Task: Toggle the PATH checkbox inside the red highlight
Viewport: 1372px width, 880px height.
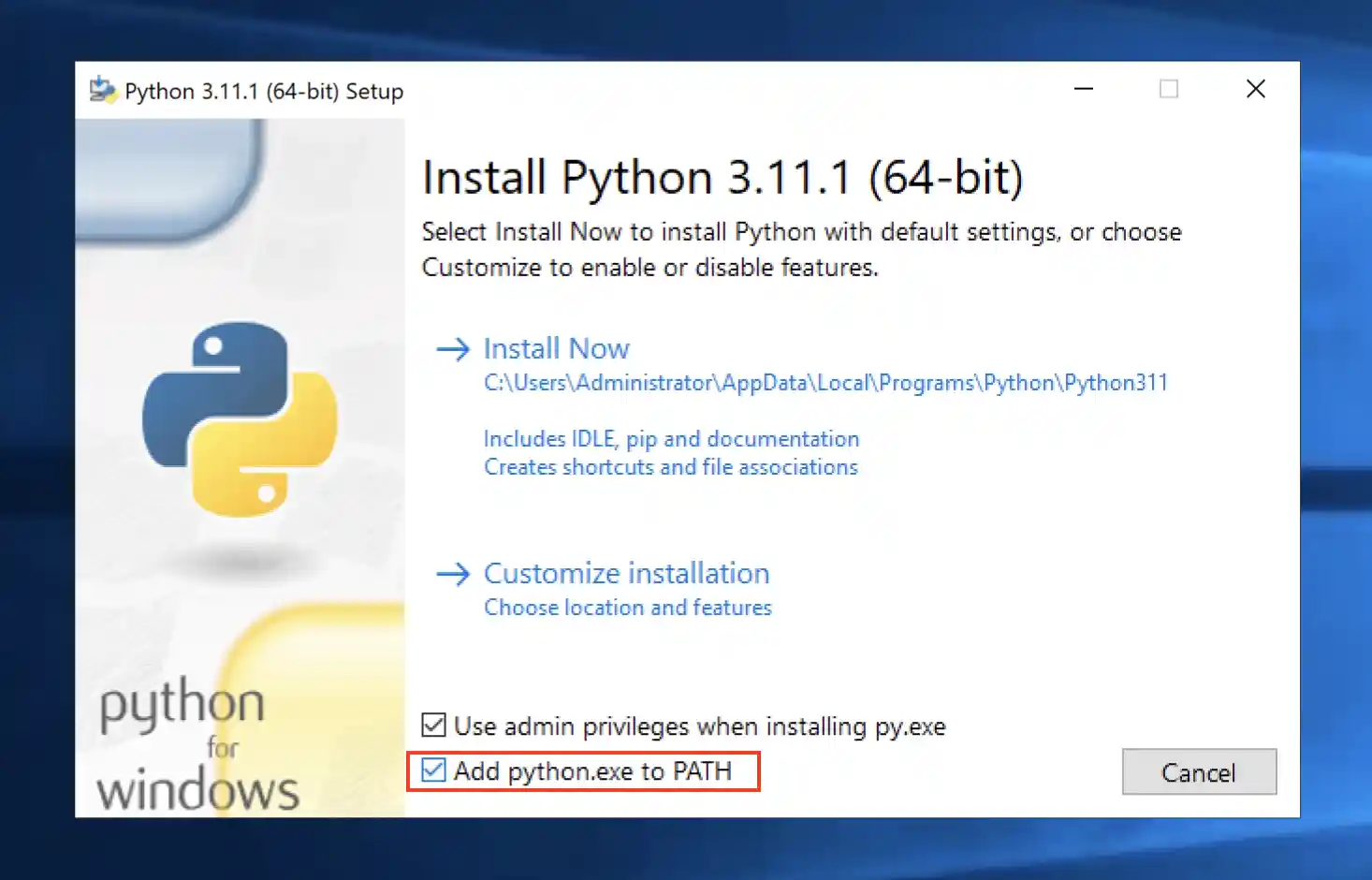Action: click(x=433, y=770)
